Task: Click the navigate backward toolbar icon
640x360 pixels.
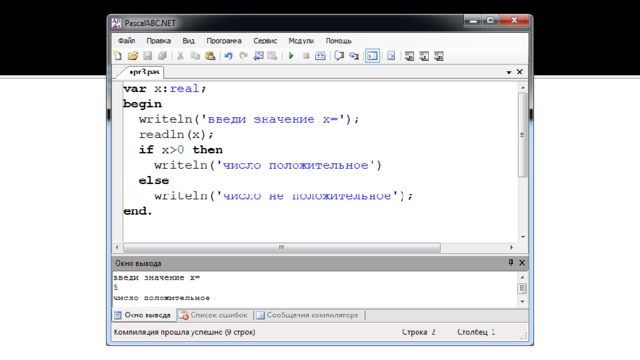Action: 258,56
